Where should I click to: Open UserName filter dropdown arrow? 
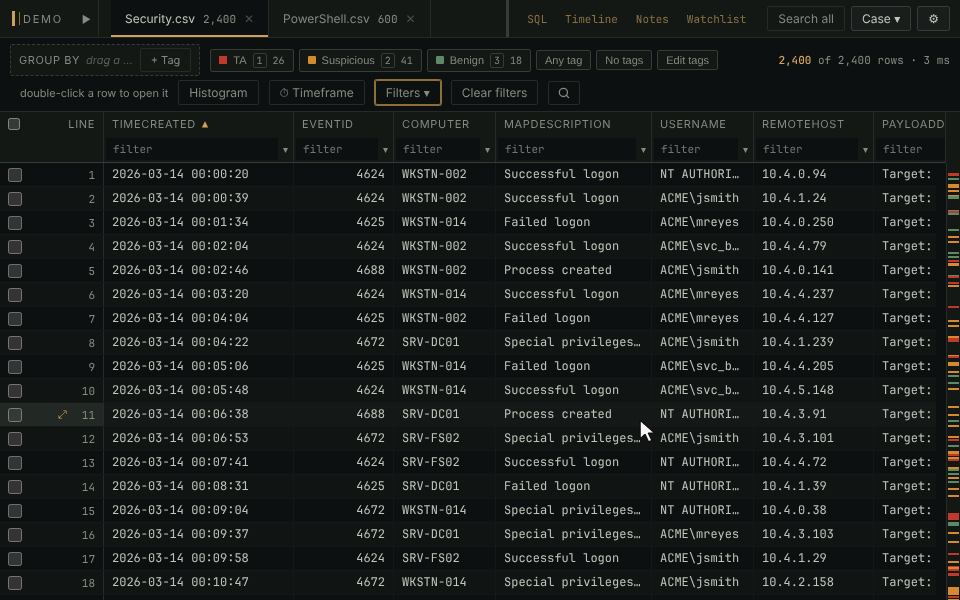[x=745, y=150]
